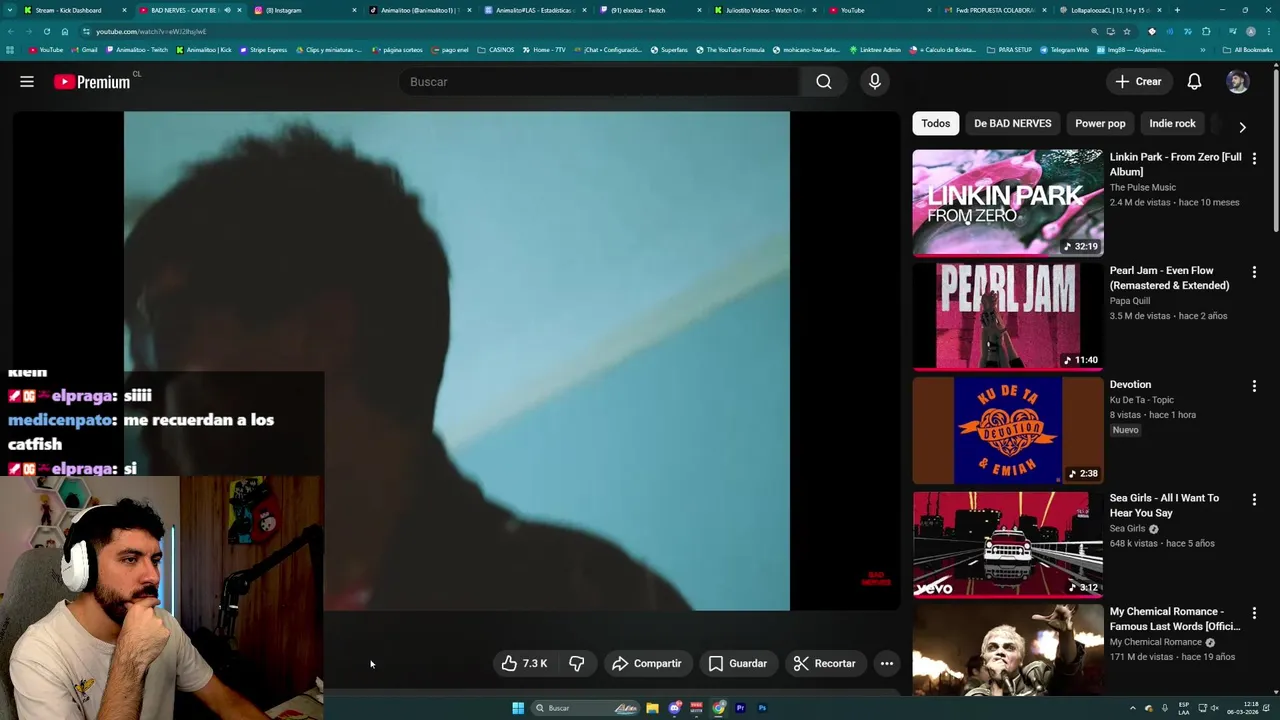The image size is (1280, 720).
Task: Open options for My Chemical Romance video
Action: point(1254,613)
